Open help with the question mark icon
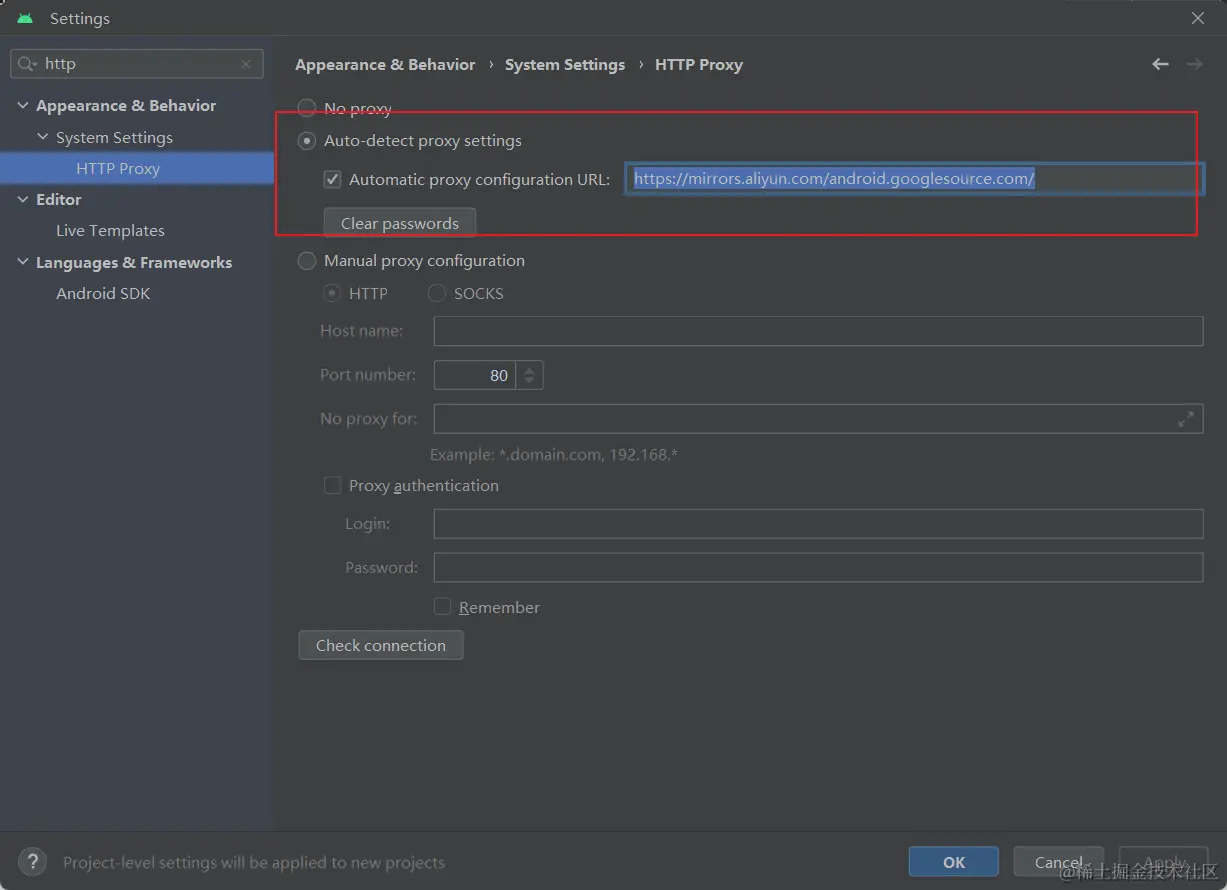The image size is (1227, 890). click(x=33, y=861)
